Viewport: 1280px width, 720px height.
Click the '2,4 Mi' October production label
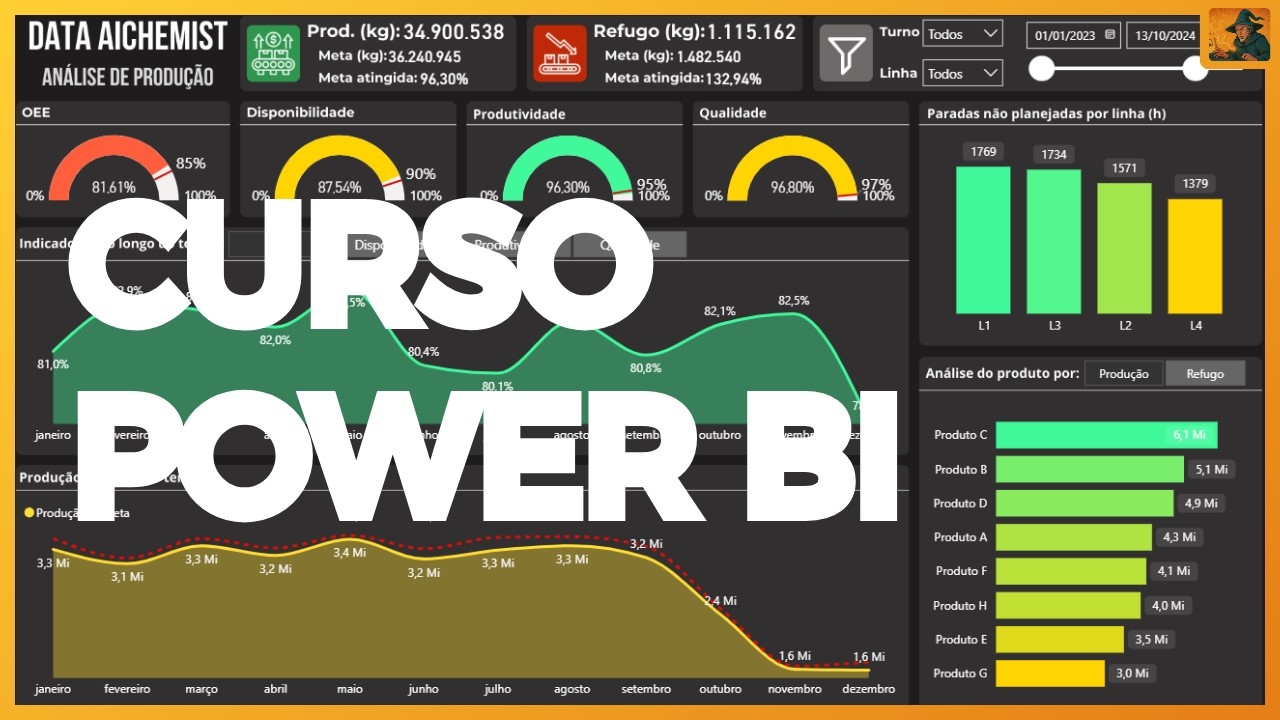[720, 601]
